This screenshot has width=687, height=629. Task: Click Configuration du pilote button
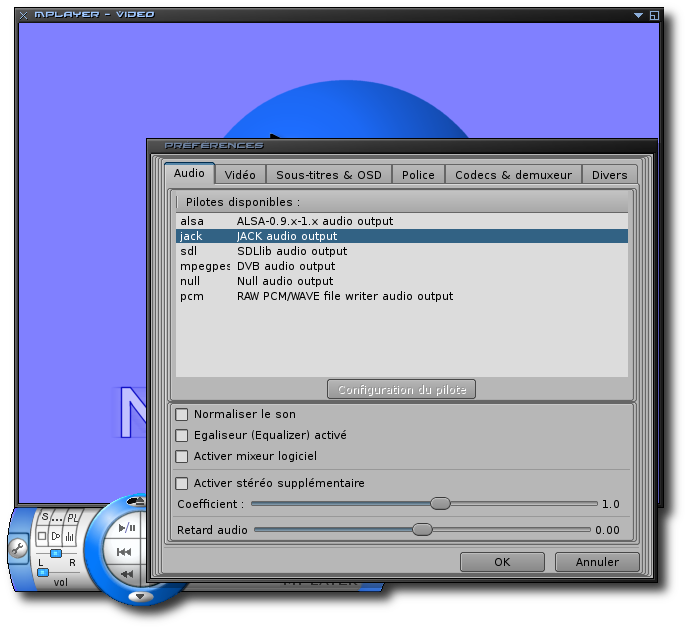tap(401, 389)
